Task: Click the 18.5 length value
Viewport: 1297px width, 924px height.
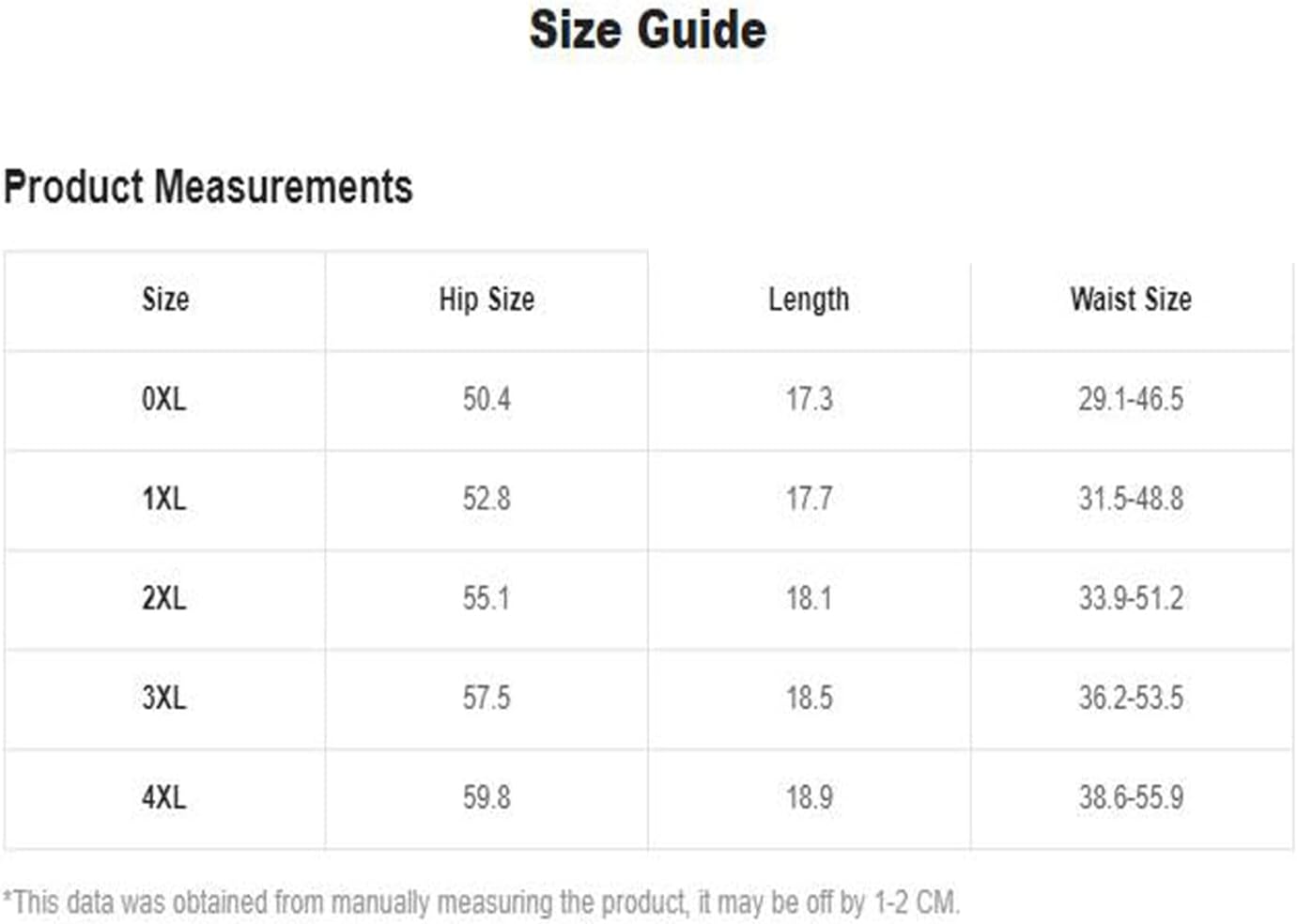Action: click(x=809, y=698)
